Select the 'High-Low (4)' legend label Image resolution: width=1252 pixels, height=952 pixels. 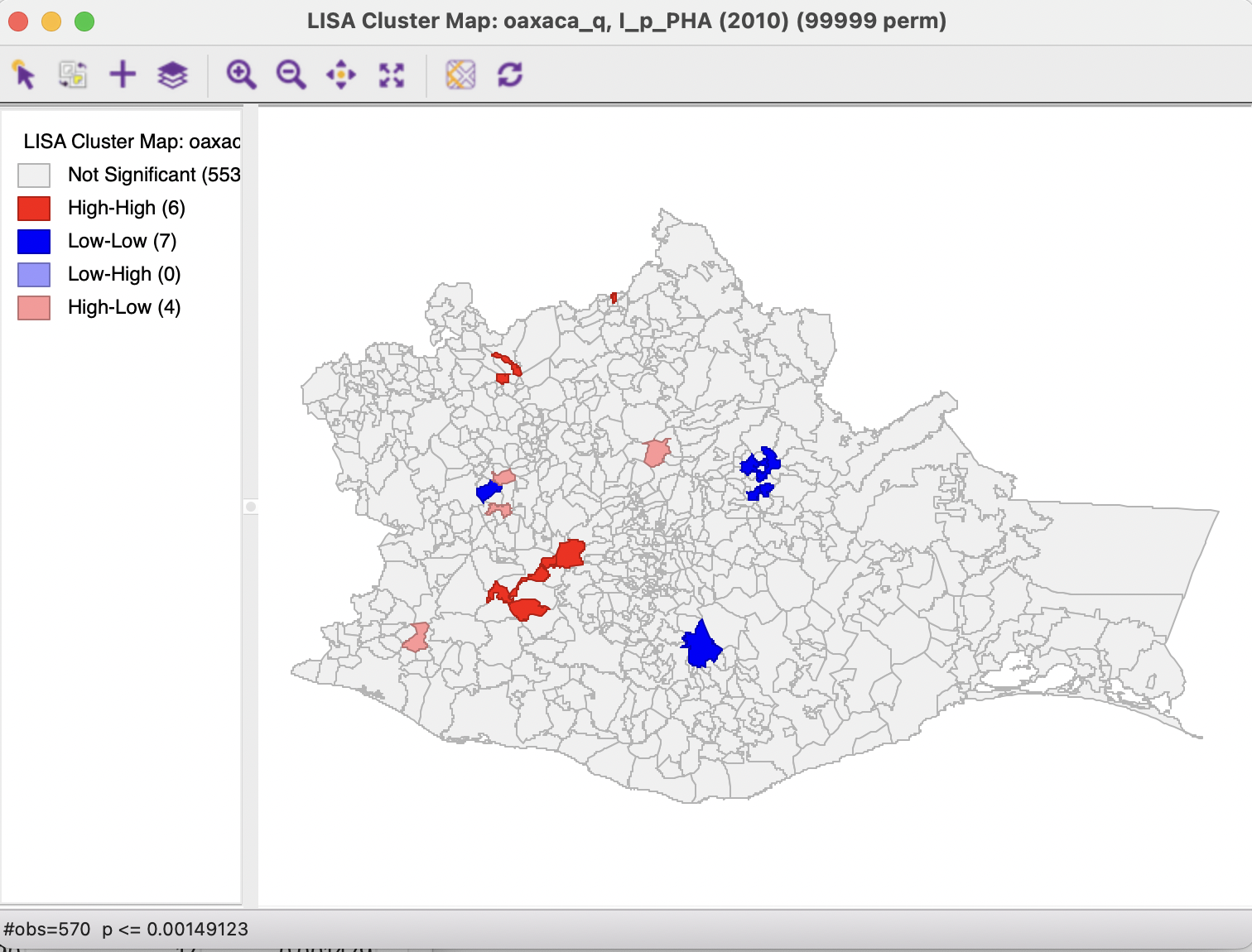pyautogui.click(x=124, y=307)
